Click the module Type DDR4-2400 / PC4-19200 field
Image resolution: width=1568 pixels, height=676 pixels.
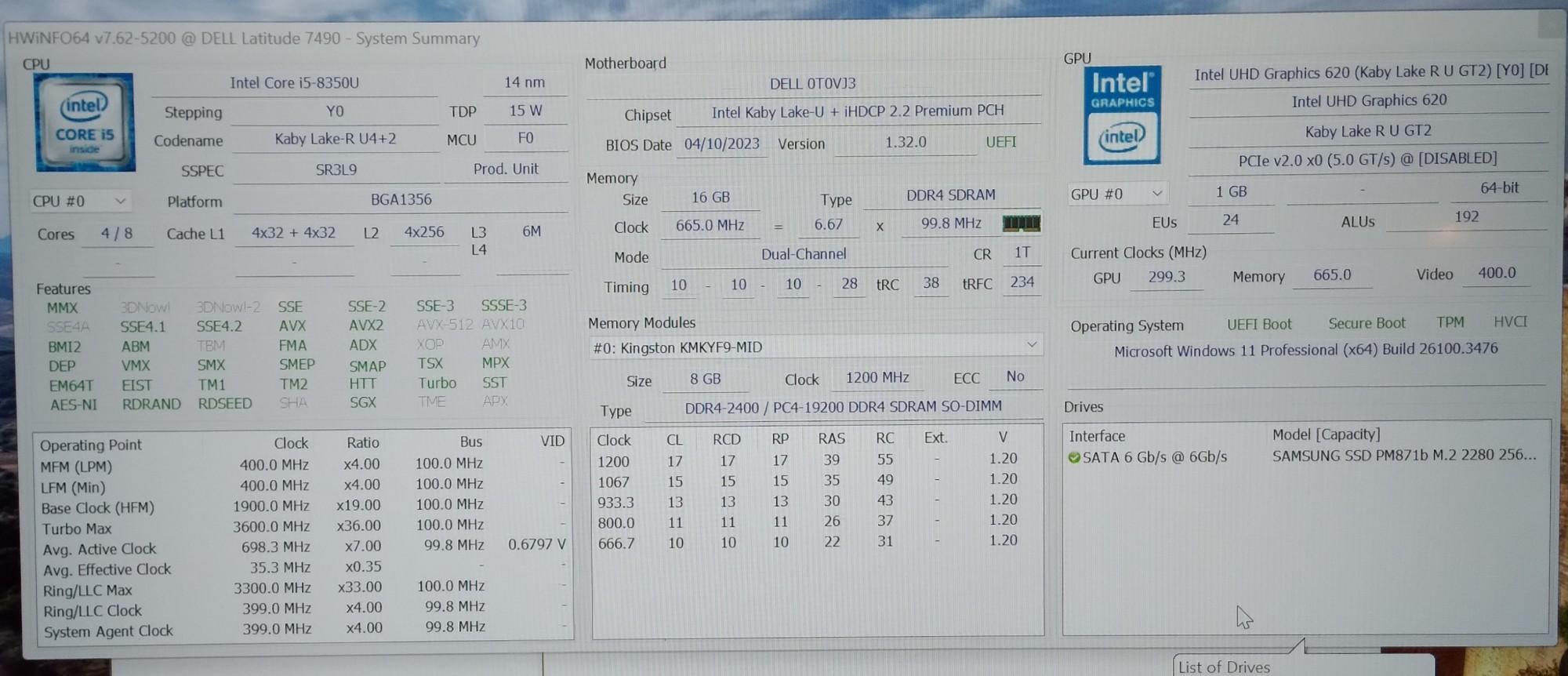pyautogui.click(x=844, y=407)
